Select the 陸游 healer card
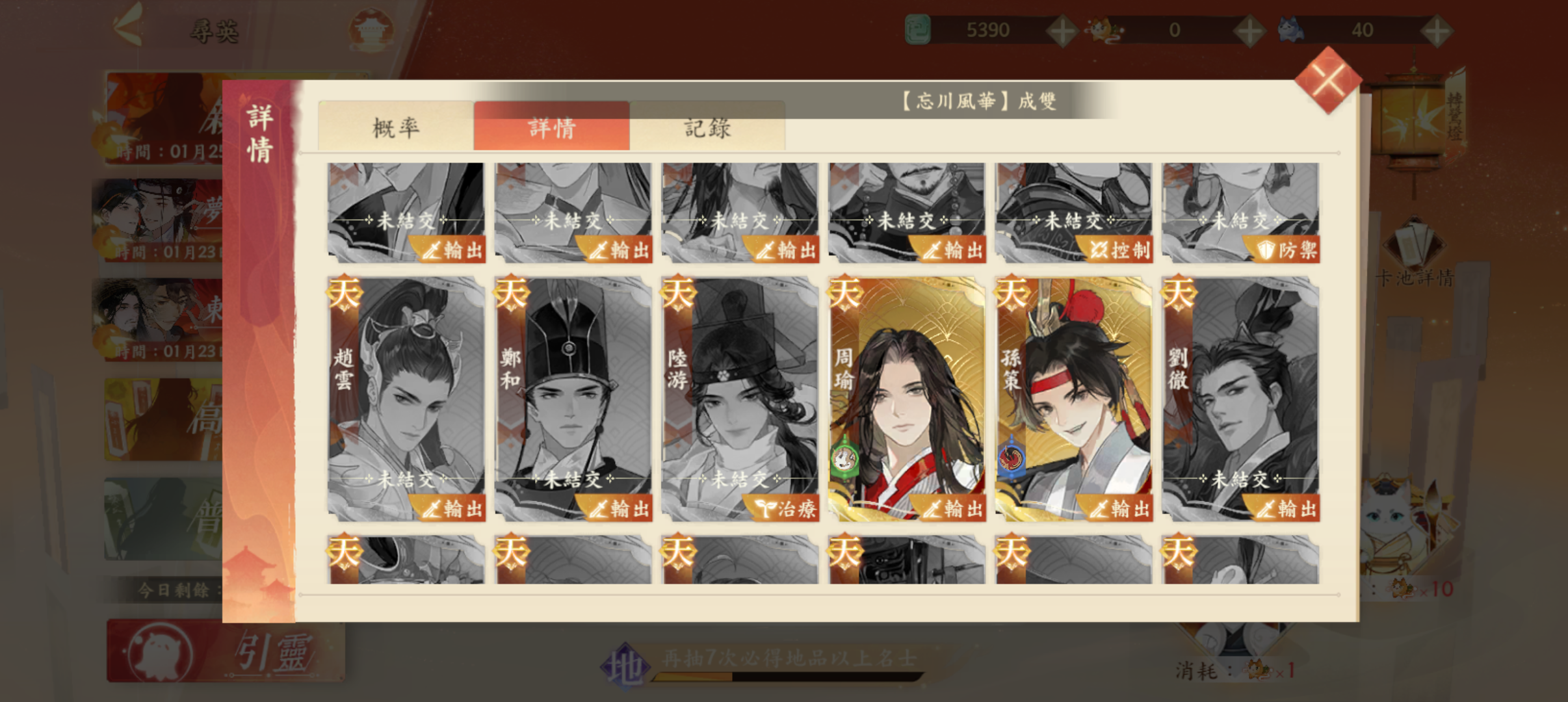Screen dimensions: 1568x702 [x=740, y=398]
